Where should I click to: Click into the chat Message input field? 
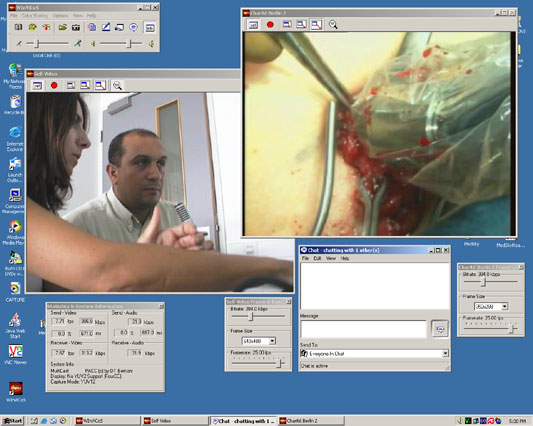[x=363, y=329]
